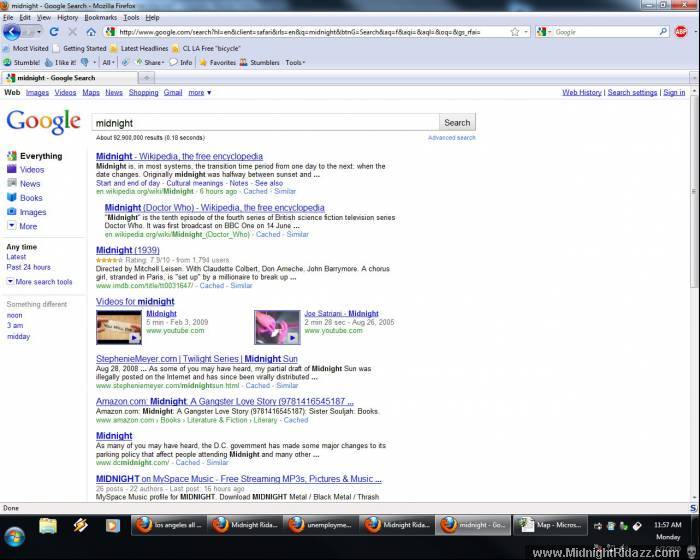
Task: Open the folder icon in the taskbar
Action: (48, 526)
